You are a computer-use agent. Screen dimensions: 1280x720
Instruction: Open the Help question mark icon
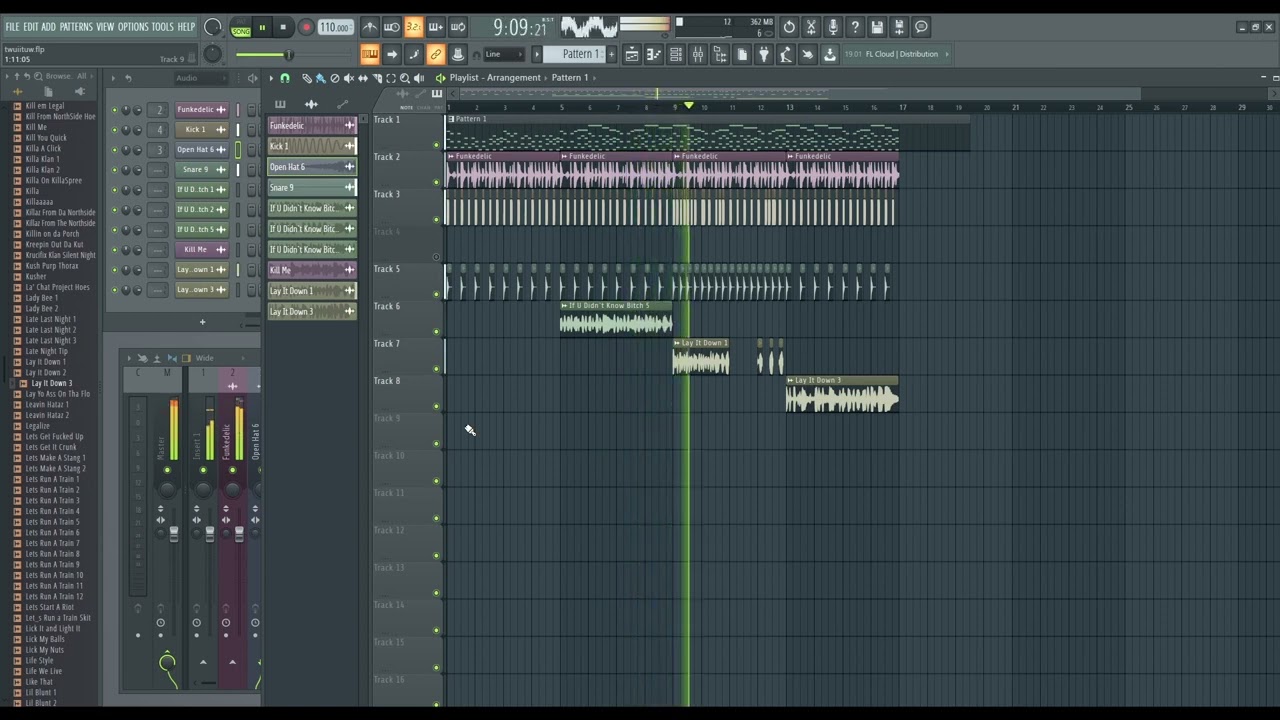[x=855, y=28]
